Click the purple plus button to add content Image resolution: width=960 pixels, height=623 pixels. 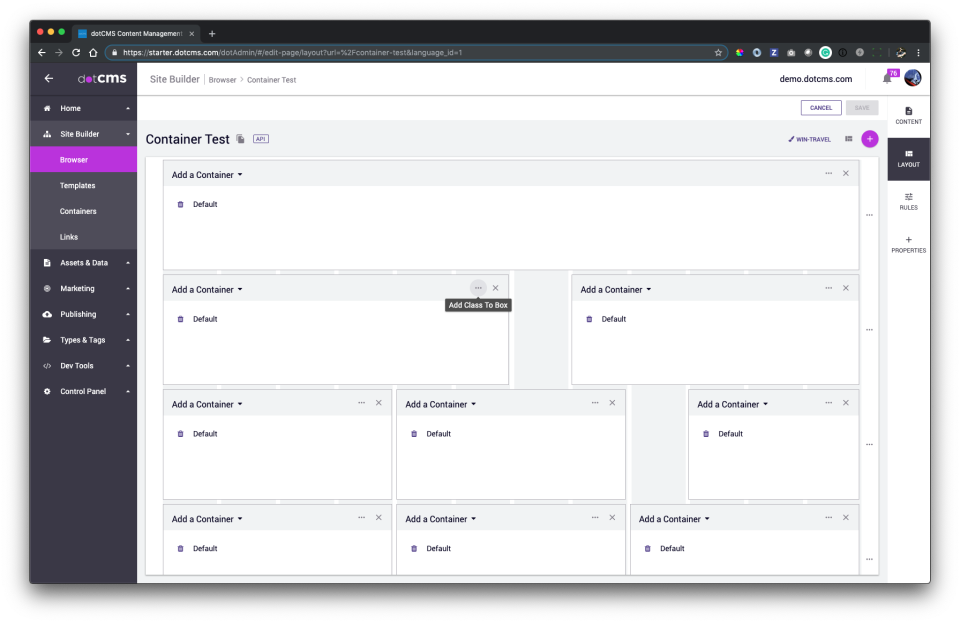(x=868, y=139)
